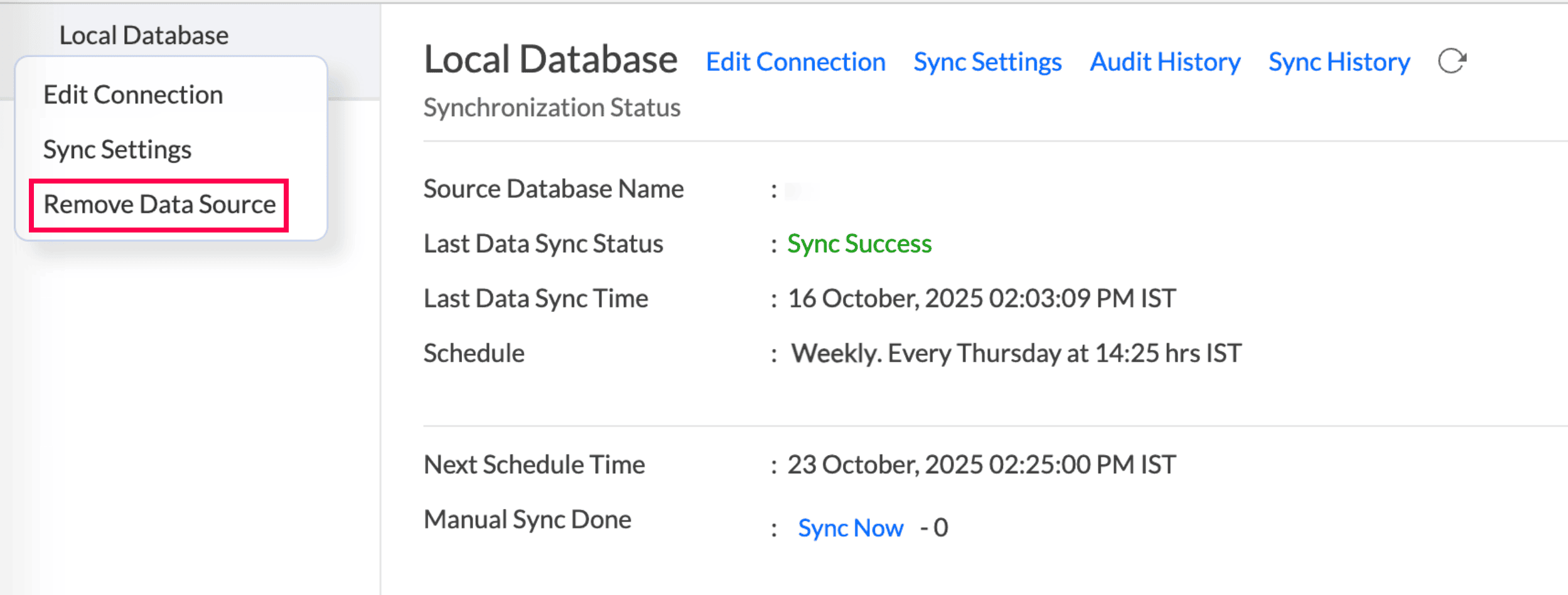The width and height of the screenshot is (1568, 595).
Task: Open the Audit History link
Action: 1165,62
